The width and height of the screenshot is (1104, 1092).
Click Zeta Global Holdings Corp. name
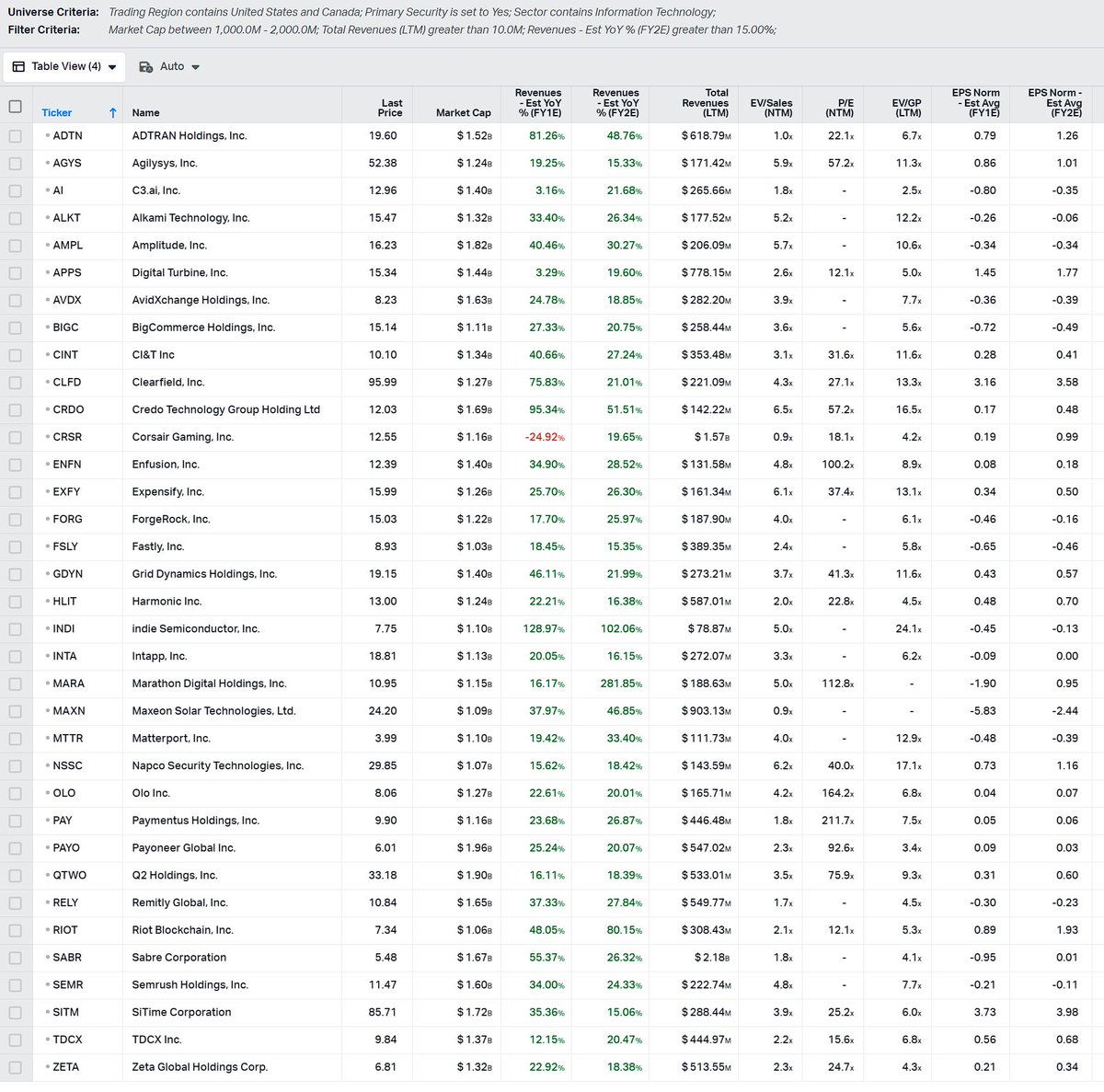tap(200, 1068)
